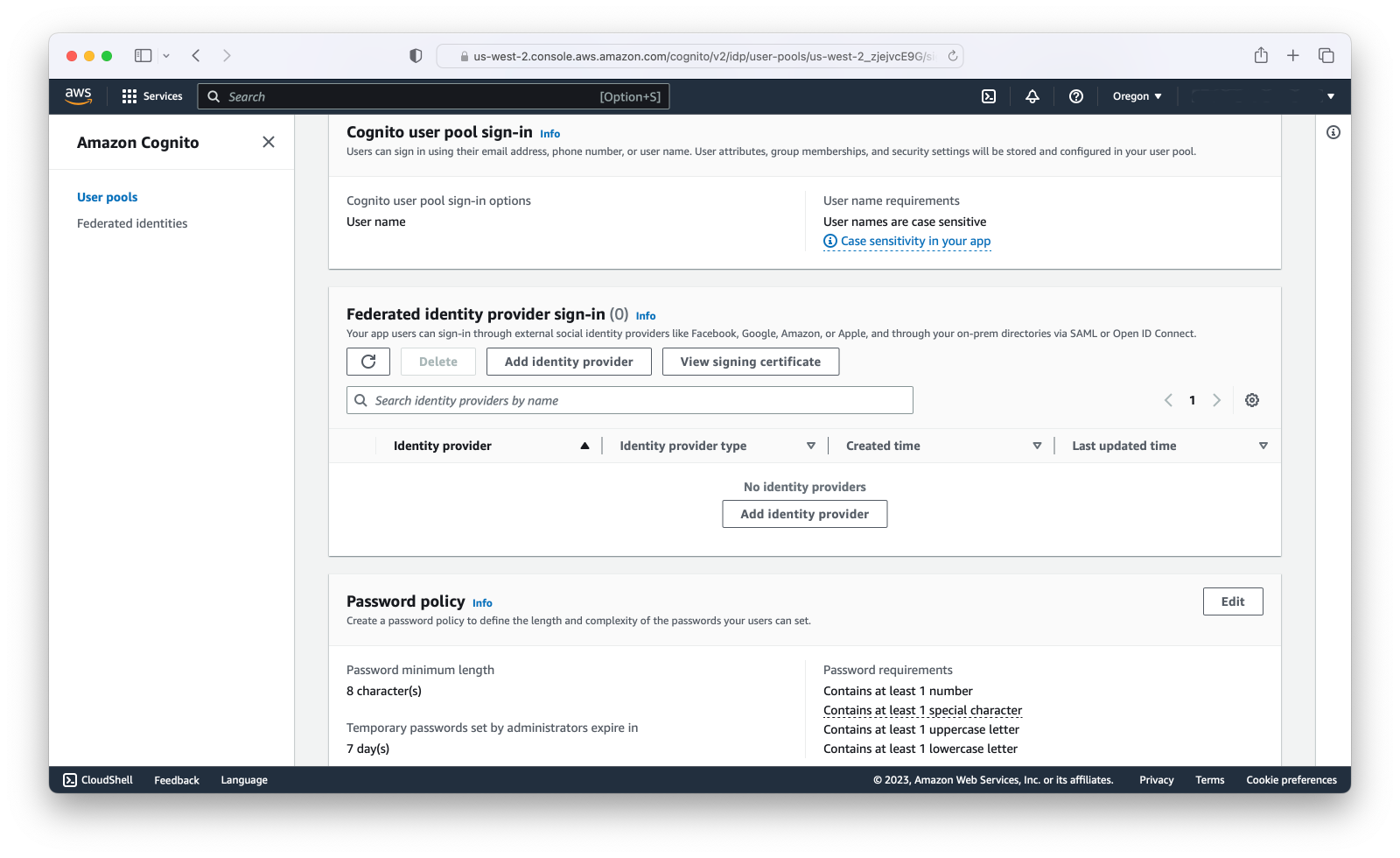The height and width of the screenshot is (858, 1400).
Task: Select Federated identities in the sidebar
Action: click(x=132, y=223)
